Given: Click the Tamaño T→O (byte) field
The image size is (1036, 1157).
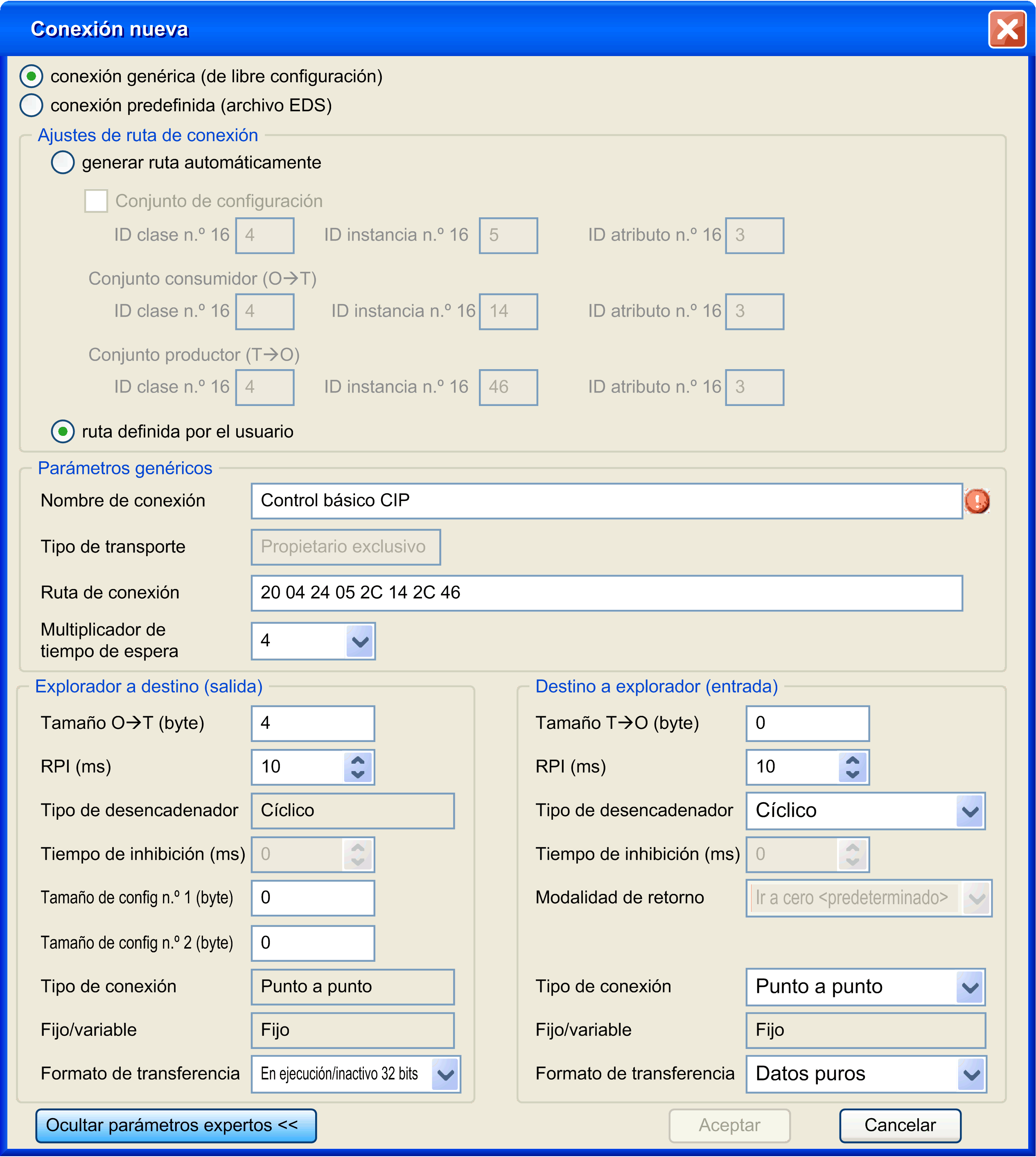Looking at the screenshot, I should pos(807,723).
